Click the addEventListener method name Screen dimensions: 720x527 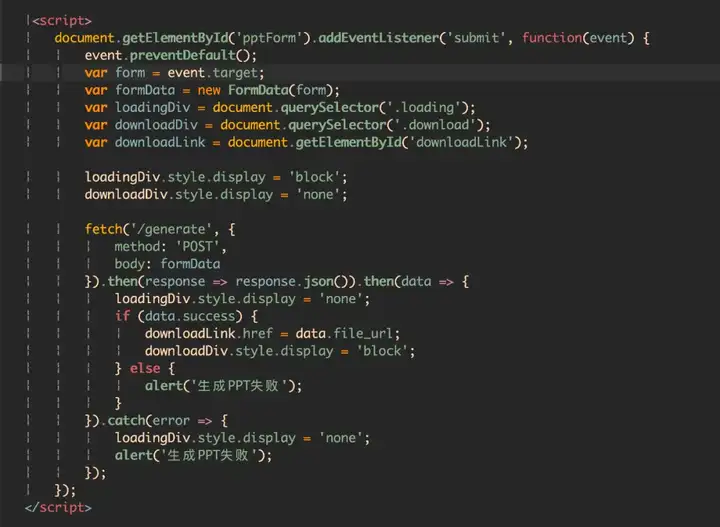[x=378, y=38]
